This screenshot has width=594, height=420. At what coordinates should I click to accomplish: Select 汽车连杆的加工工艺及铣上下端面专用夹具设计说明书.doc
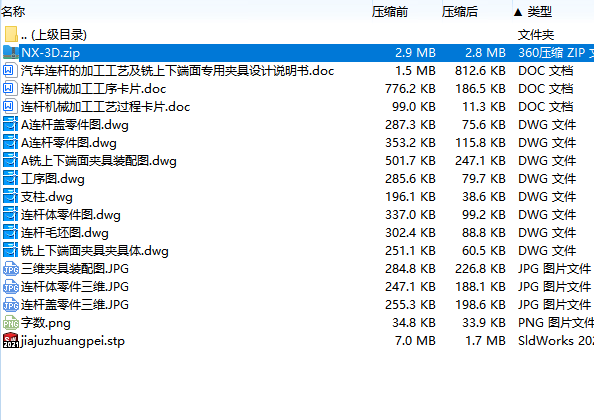[x=177, y=70]
